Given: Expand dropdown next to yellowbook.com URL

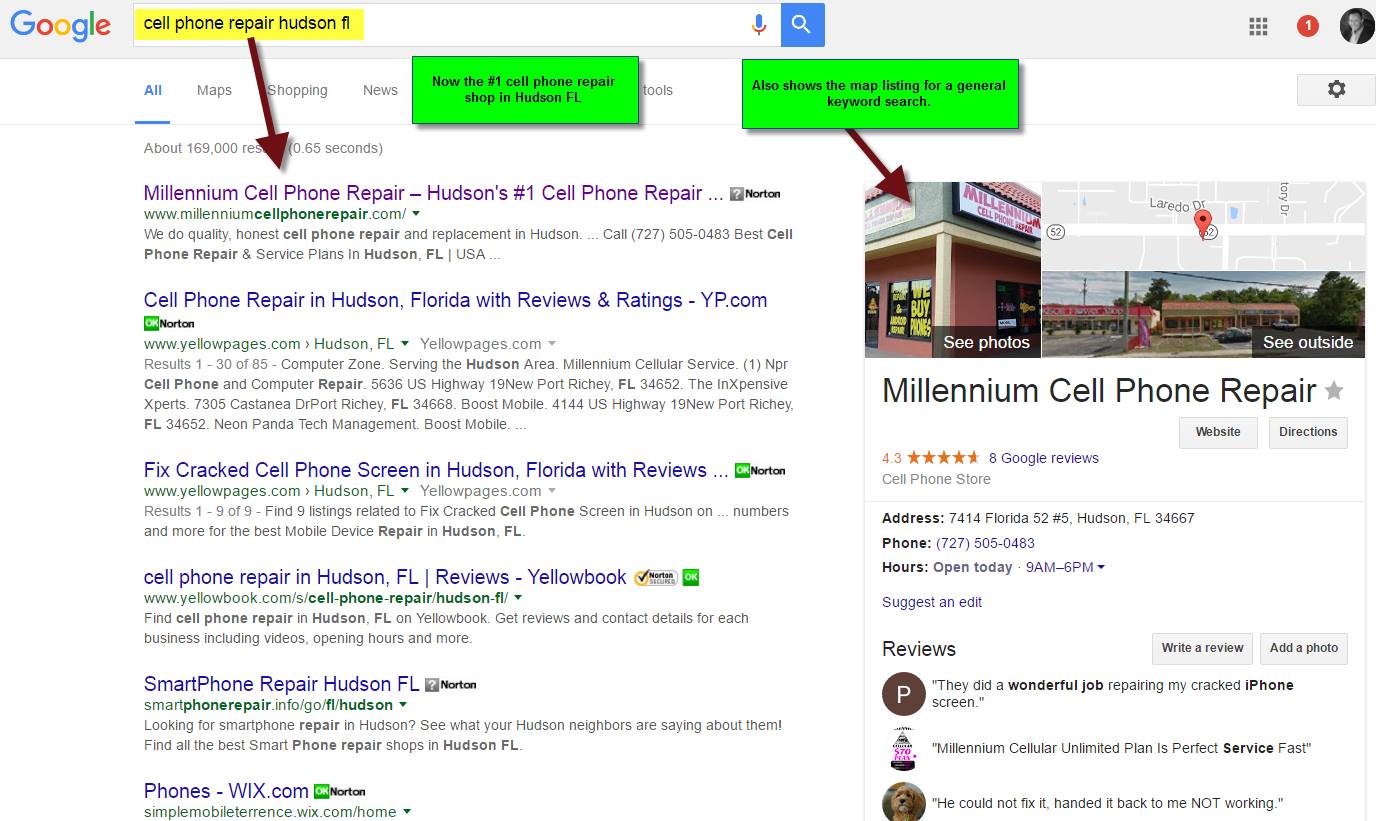Looking at the screenshot, I should [x=518, y=598].
